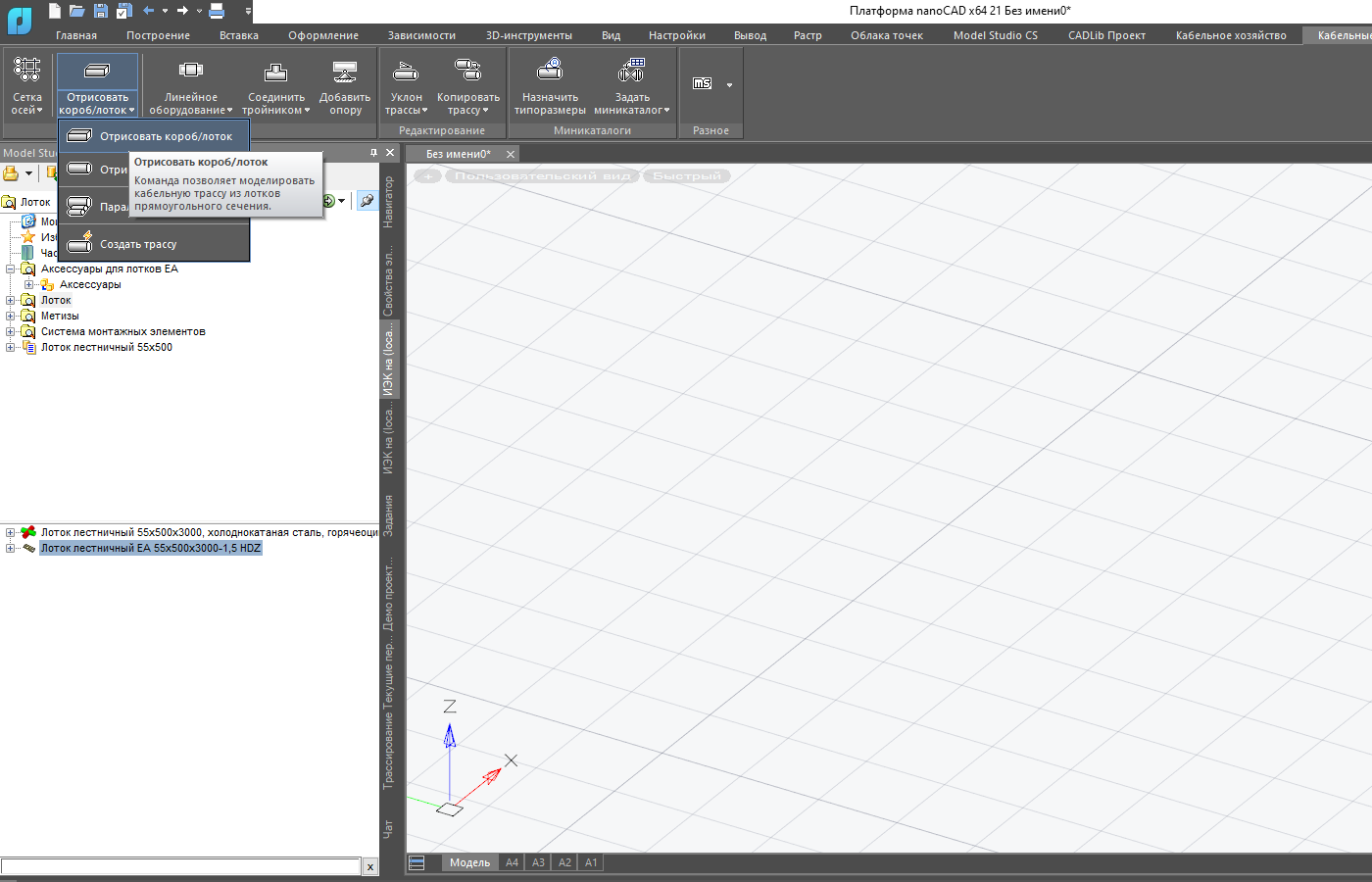The width and height of the screenshot is (1372, 882).
Task: Click the nanoCAD application logo button
Action: (19, 19)
